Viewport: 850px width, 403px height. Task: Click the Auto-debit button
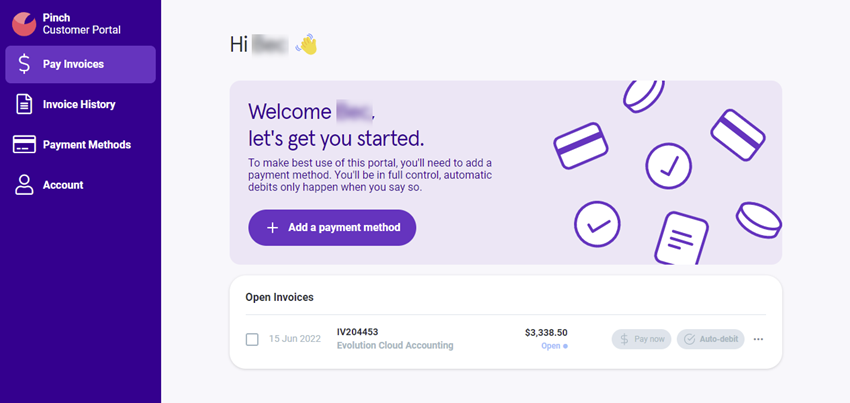(711, 339)
